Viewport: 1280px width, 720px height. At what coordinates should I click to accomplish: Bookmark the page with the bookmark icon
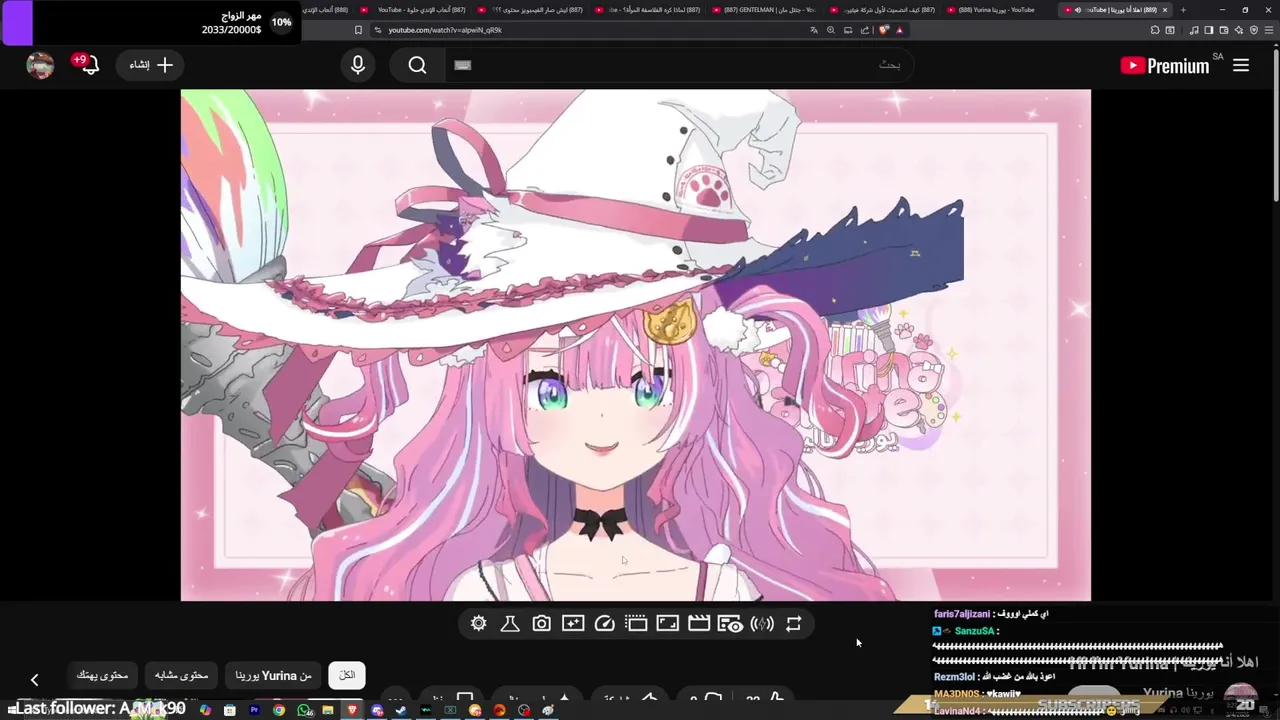358,30
